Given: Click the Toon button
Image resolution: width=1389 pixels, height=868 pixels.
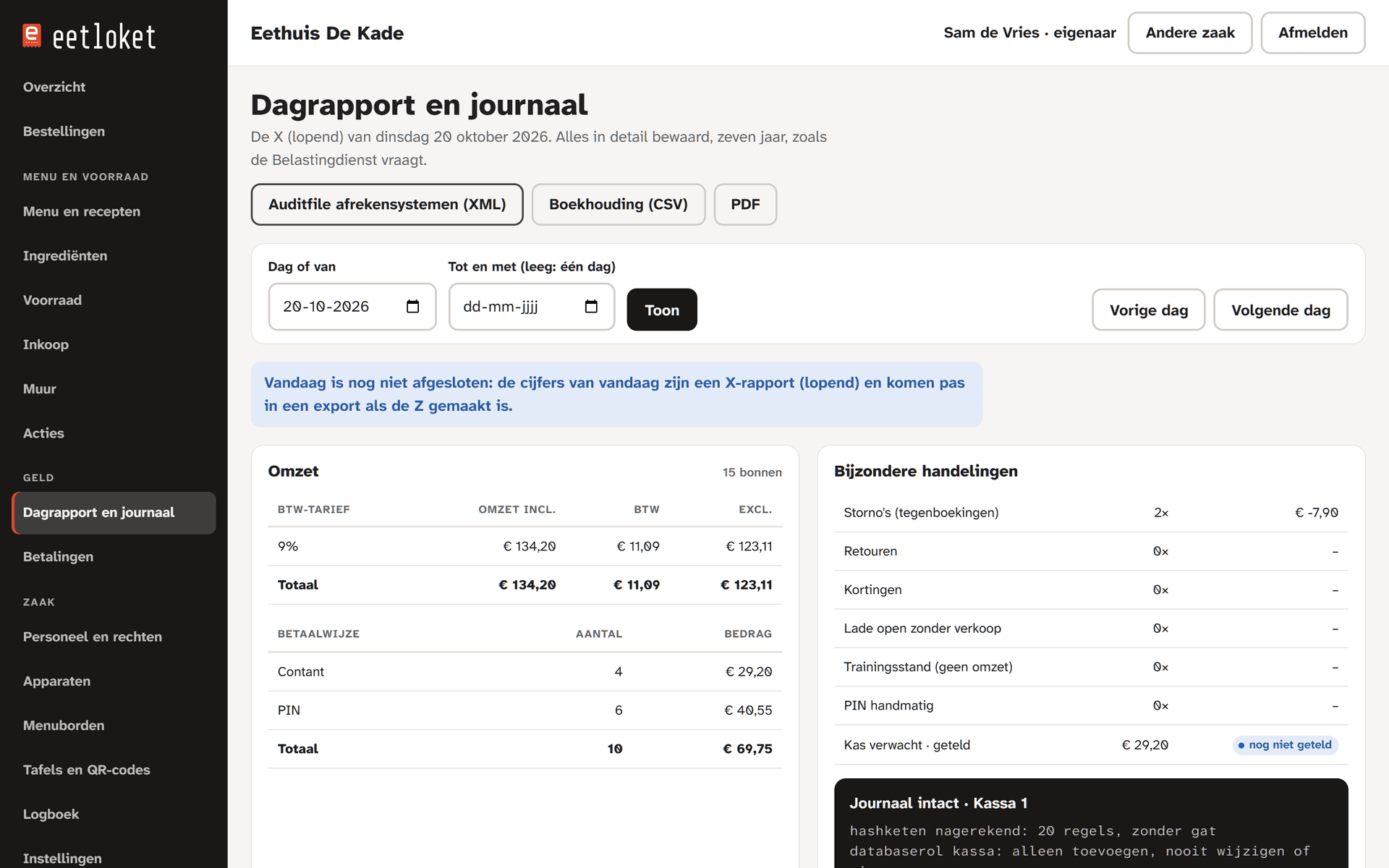Looking at the screenshot, I should tap(662, 310).
